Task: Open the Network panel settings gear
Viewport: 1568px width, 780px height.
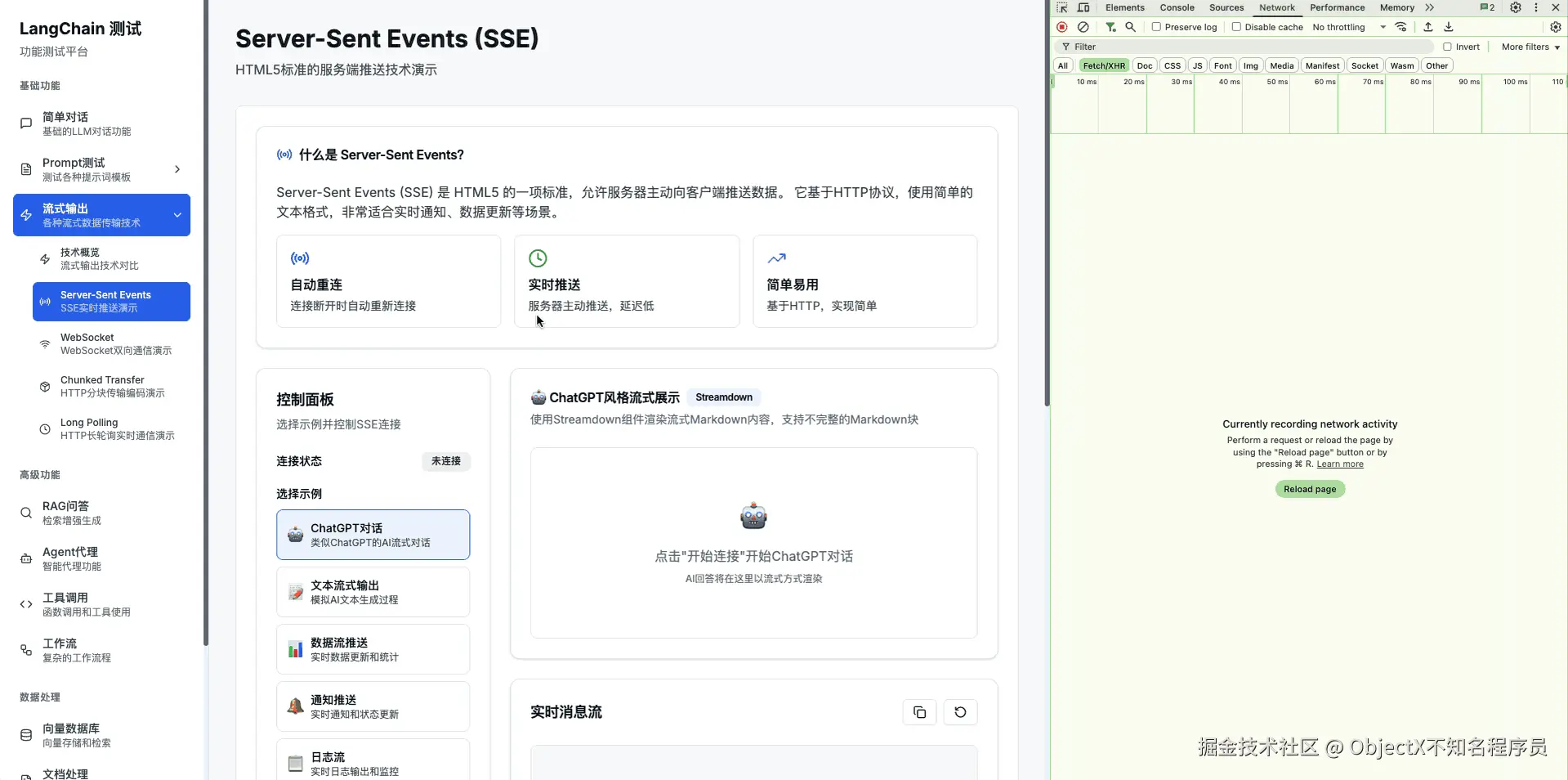Action: [1556, 27]
